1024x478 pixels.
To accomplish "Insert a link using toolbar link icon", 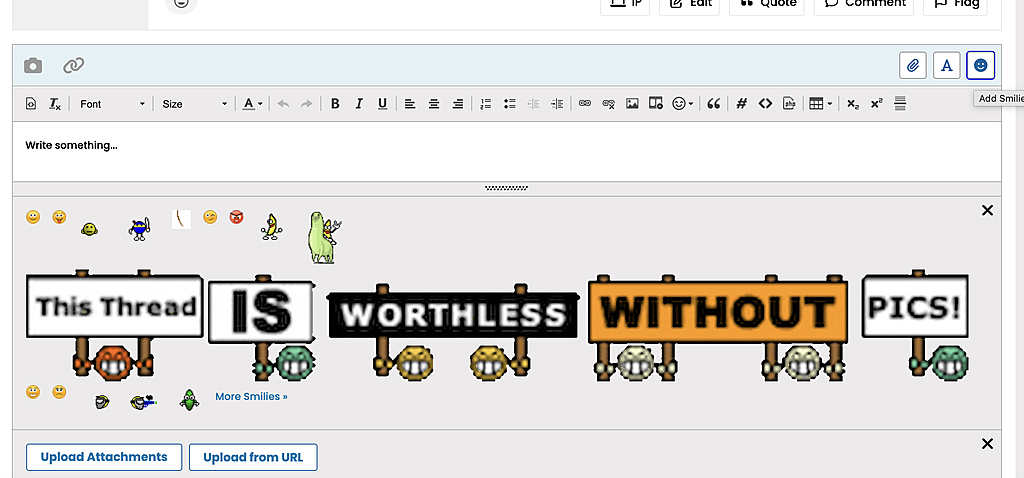I will pos(584,104).
